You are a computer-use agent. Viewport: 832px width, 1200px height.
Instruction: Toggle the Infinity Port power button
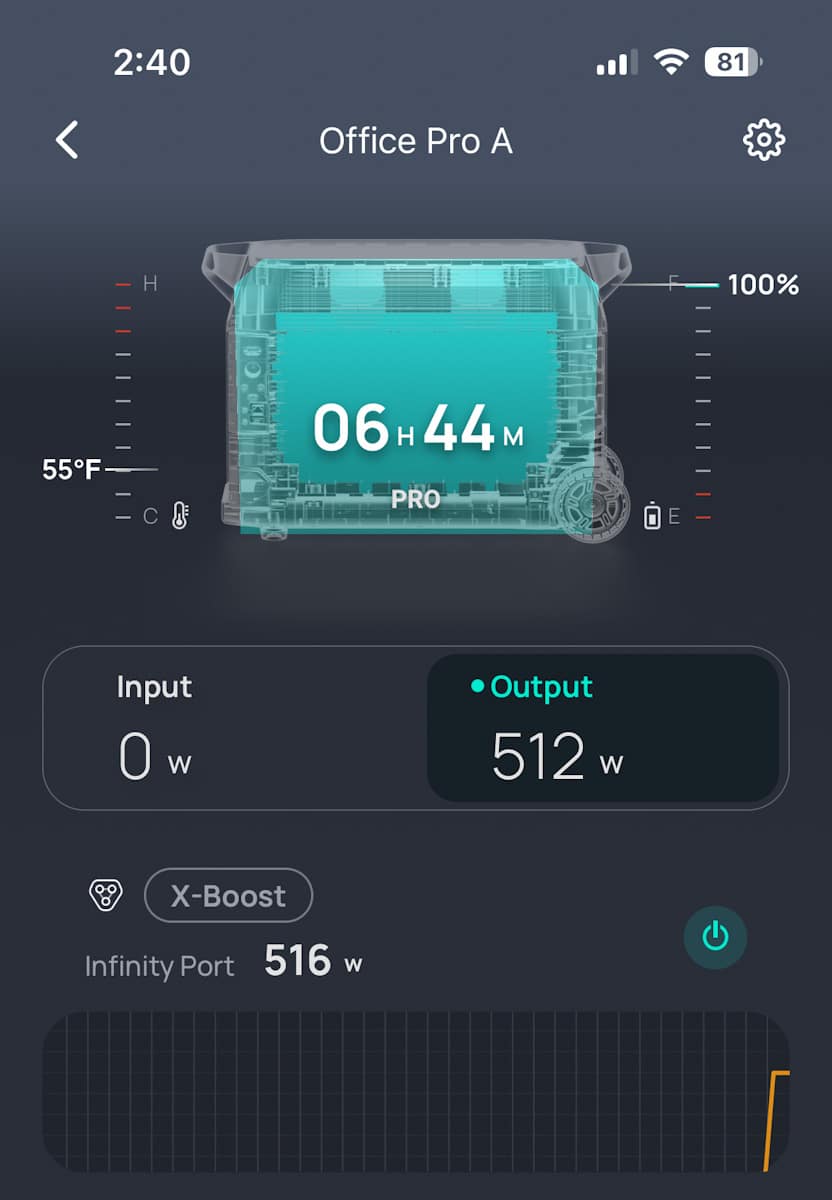tap(715, 937)
